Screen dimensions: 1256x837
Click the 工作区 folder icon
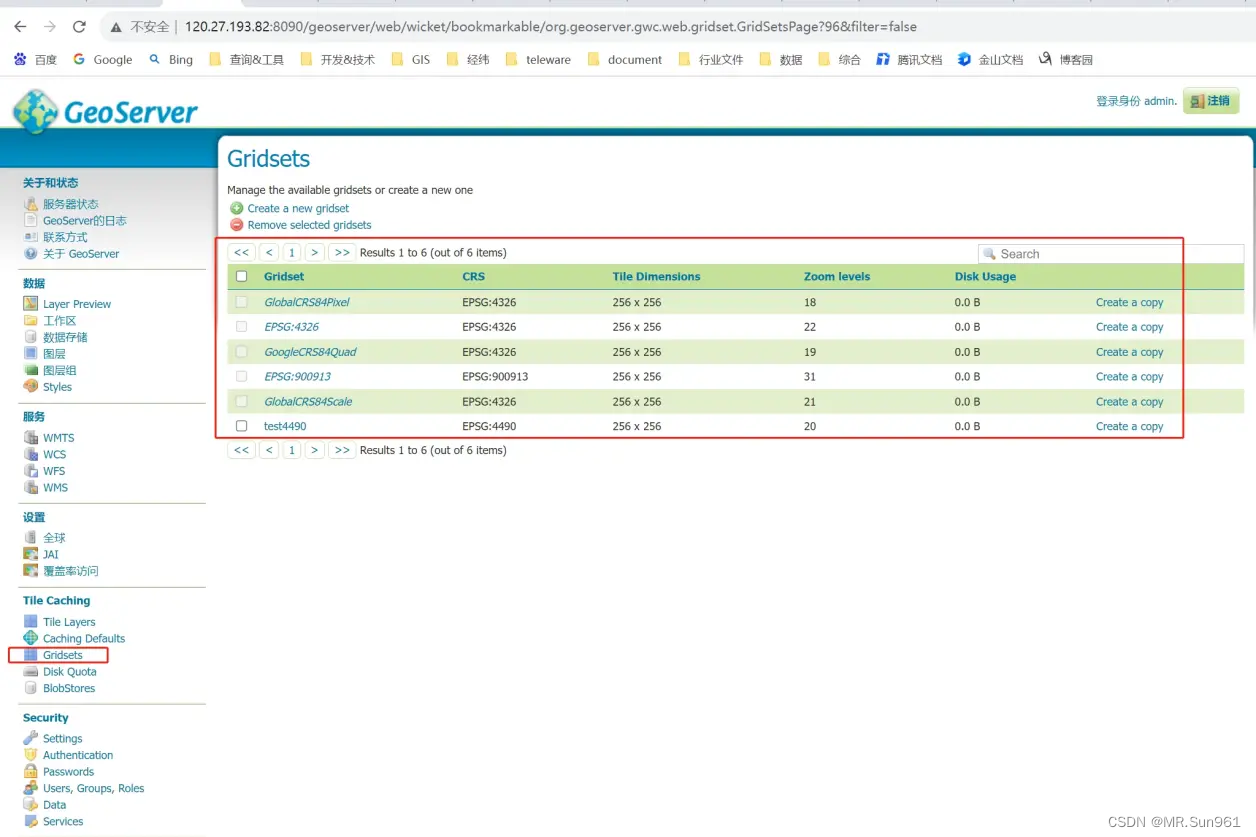tap(31, 321)
